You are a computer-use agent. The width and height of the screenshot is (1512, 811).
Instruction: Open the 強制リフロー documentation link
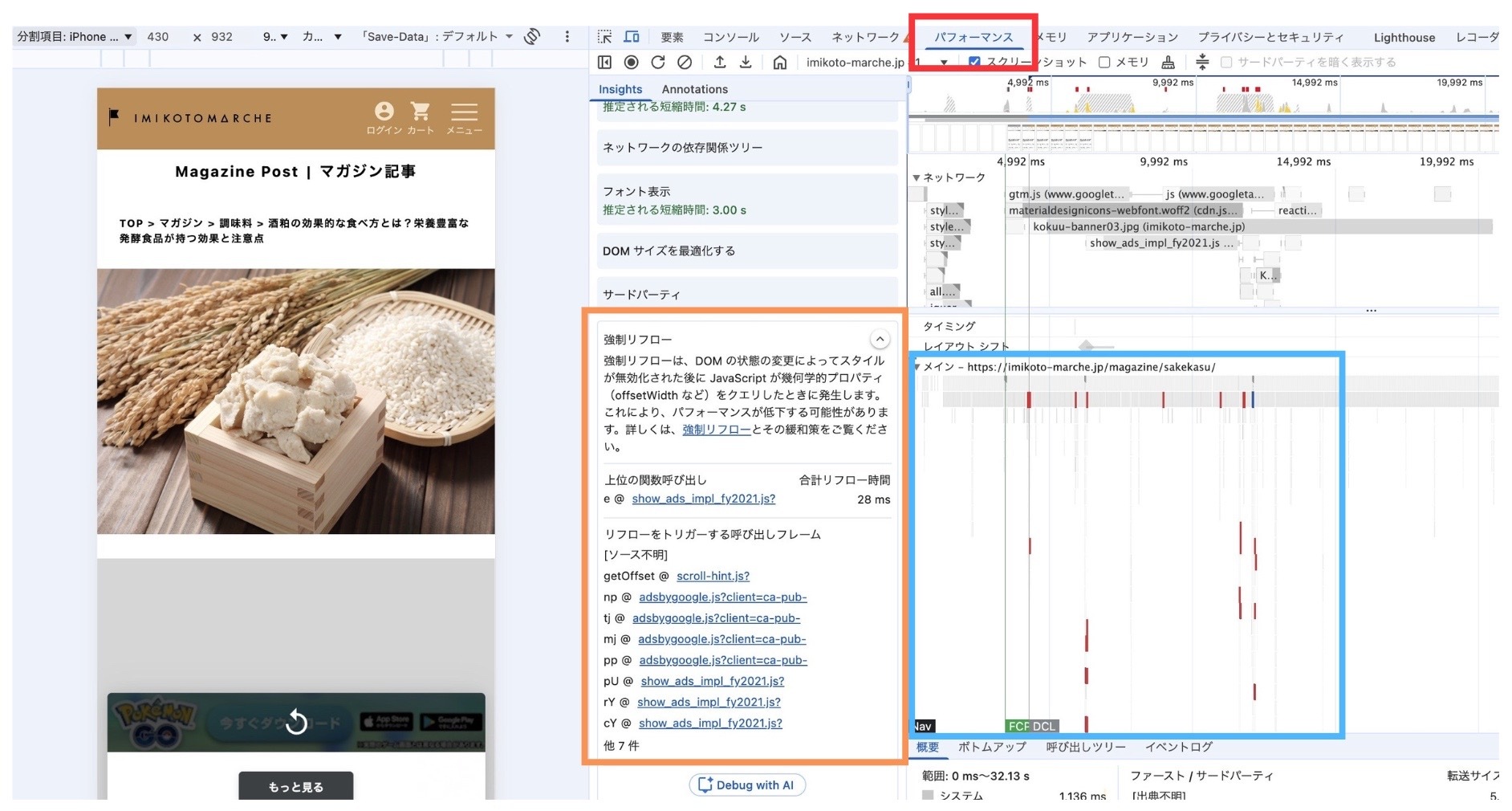tap(717, 430)
